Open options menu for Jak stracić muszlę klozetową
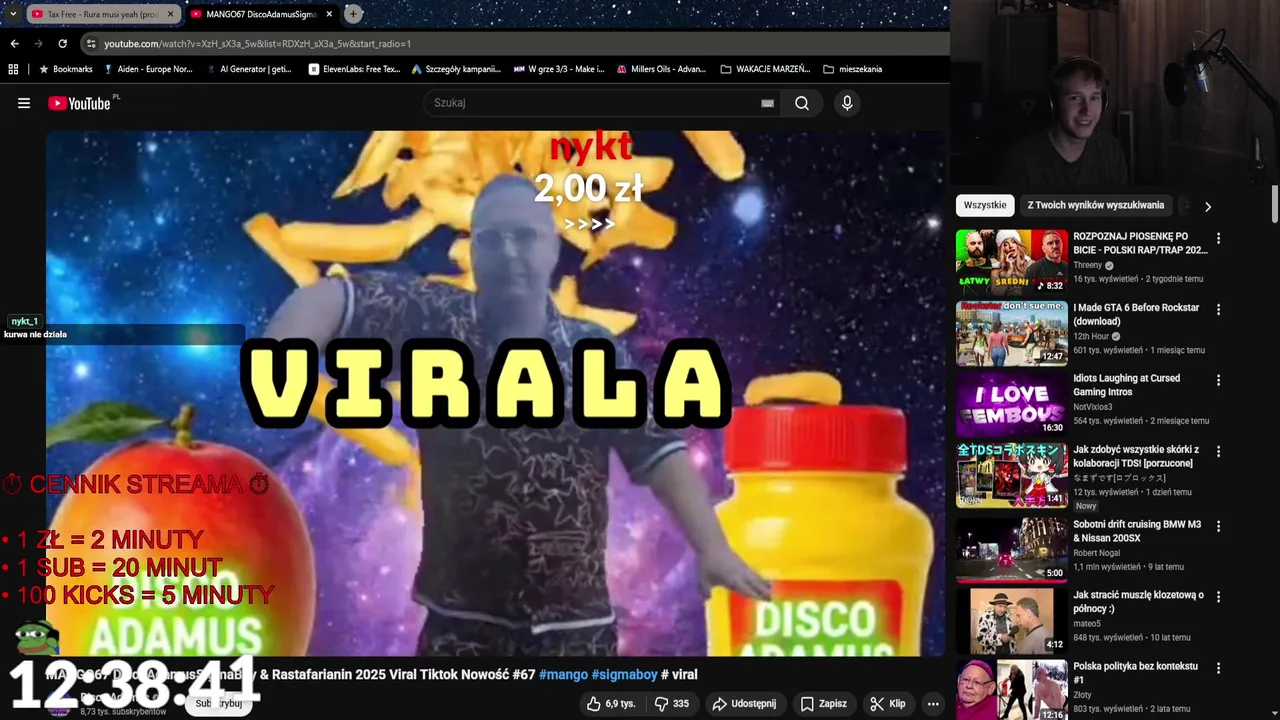This screenshot has width=1280, height=720. [x=1218, y=597]
